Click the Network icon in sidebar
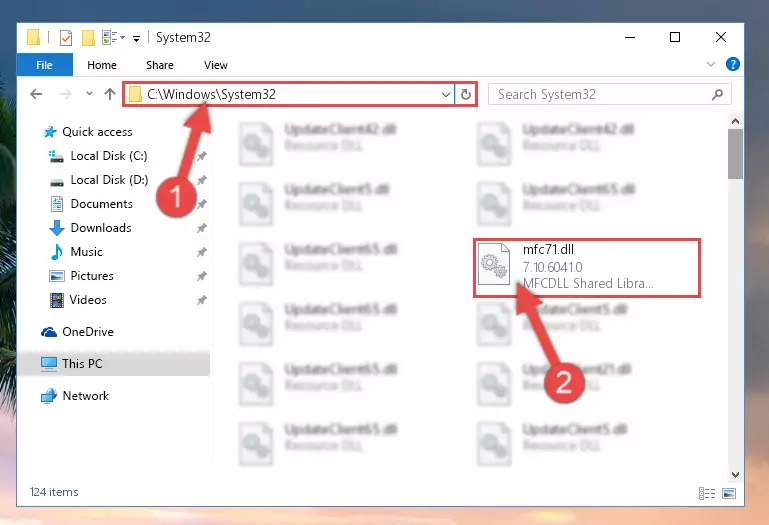The height and width of the screenshot is (525, 769). coord(49,396)
